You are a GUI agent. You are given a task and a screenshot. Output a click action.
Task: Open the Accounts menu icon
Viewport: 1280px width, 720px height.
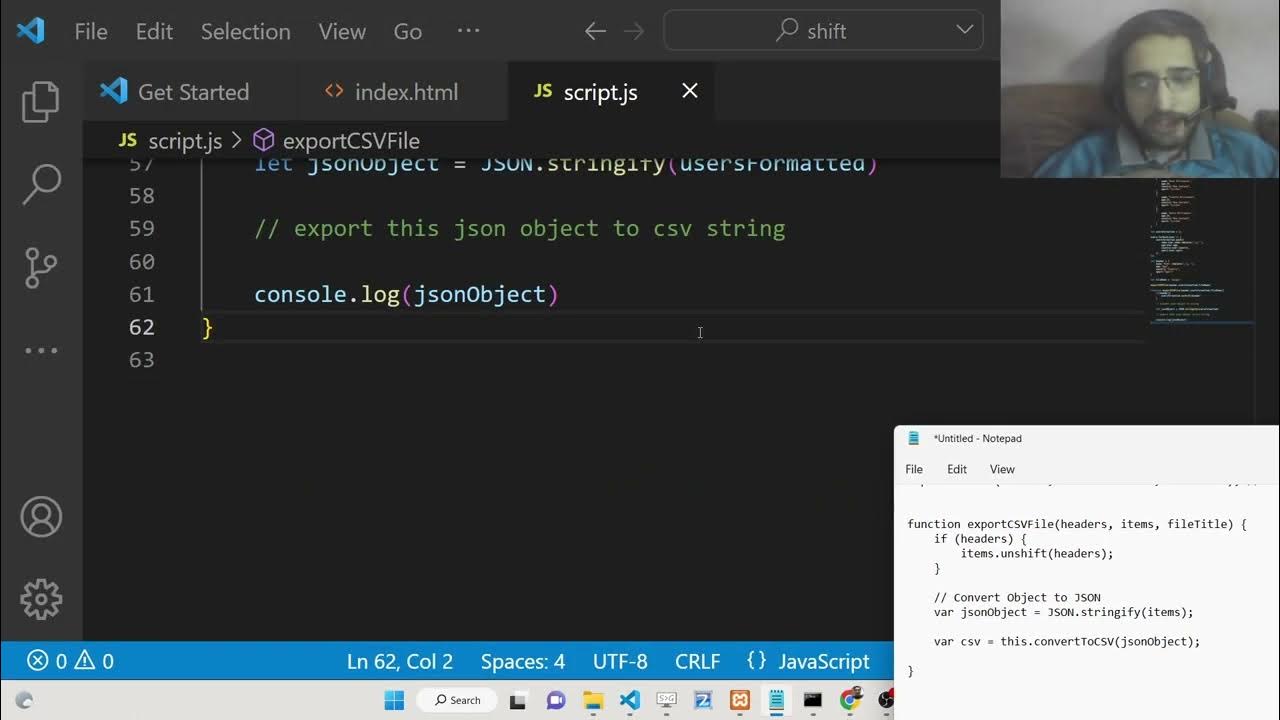(41, 517)
